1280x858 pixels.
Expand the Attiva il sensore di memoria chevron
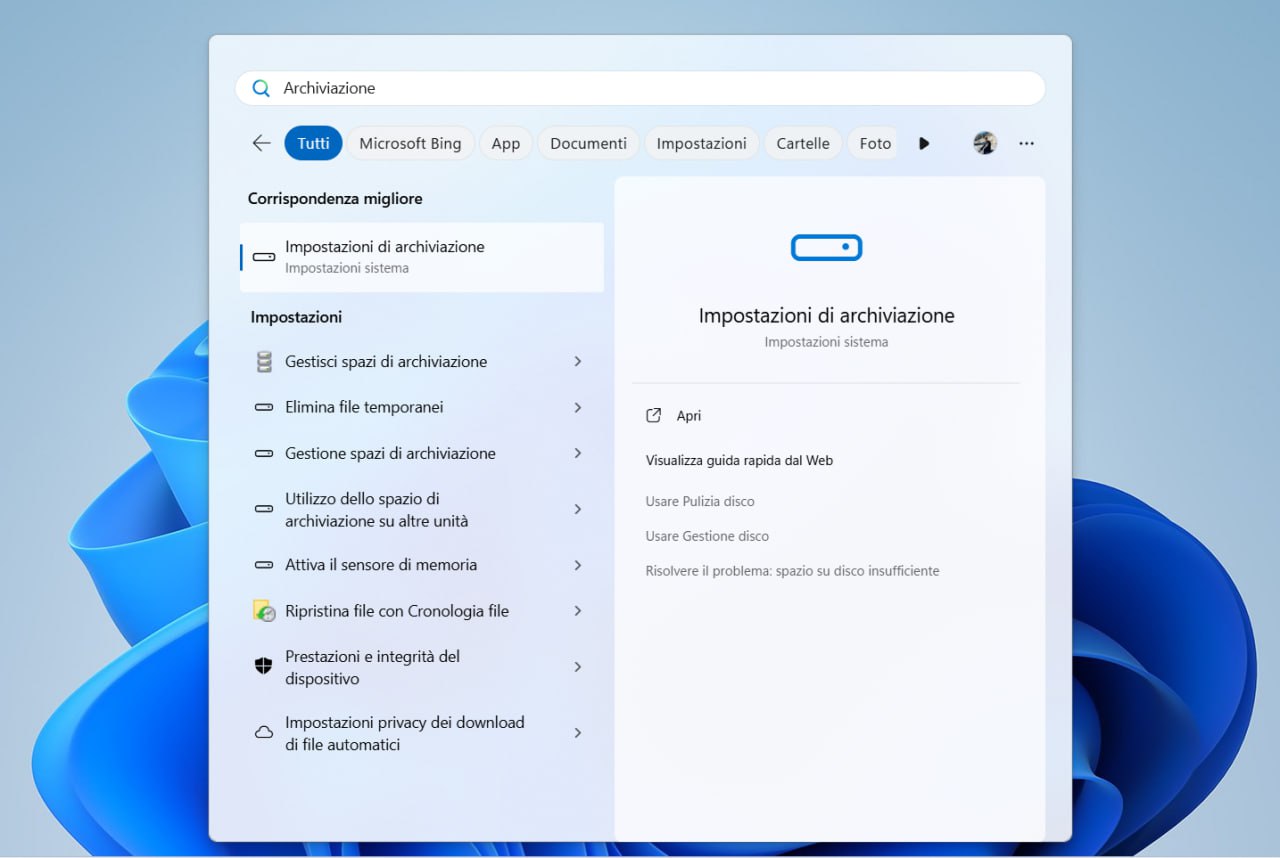point(577,565)
